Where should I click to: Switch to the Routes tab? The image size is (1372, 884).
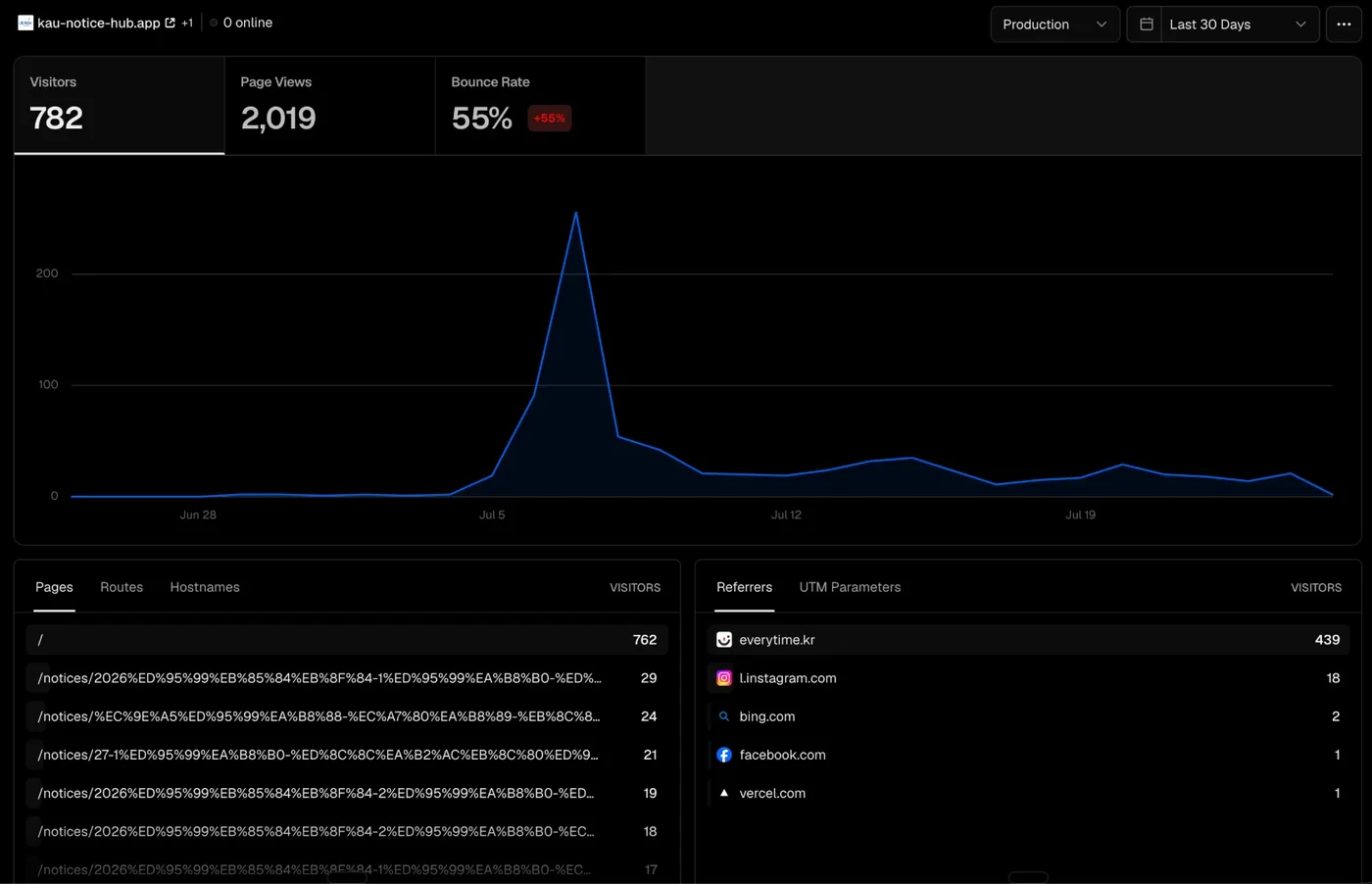pos(122,587)
